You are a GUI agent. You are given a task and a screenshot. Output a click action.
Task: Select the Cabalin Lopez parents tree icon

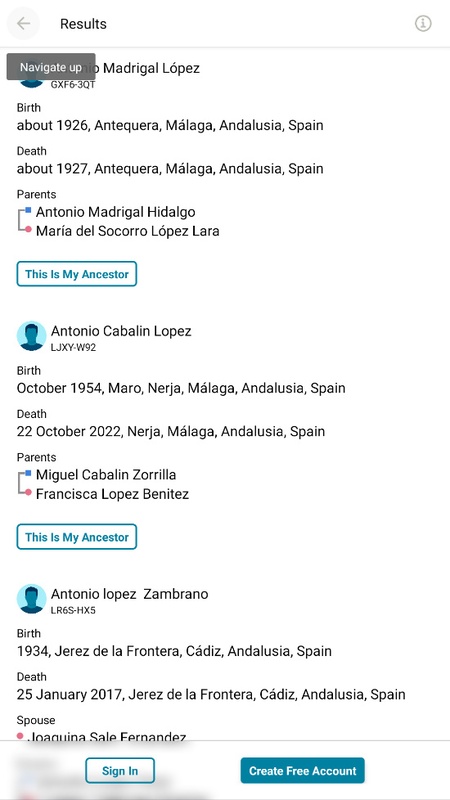click(25, 483)
